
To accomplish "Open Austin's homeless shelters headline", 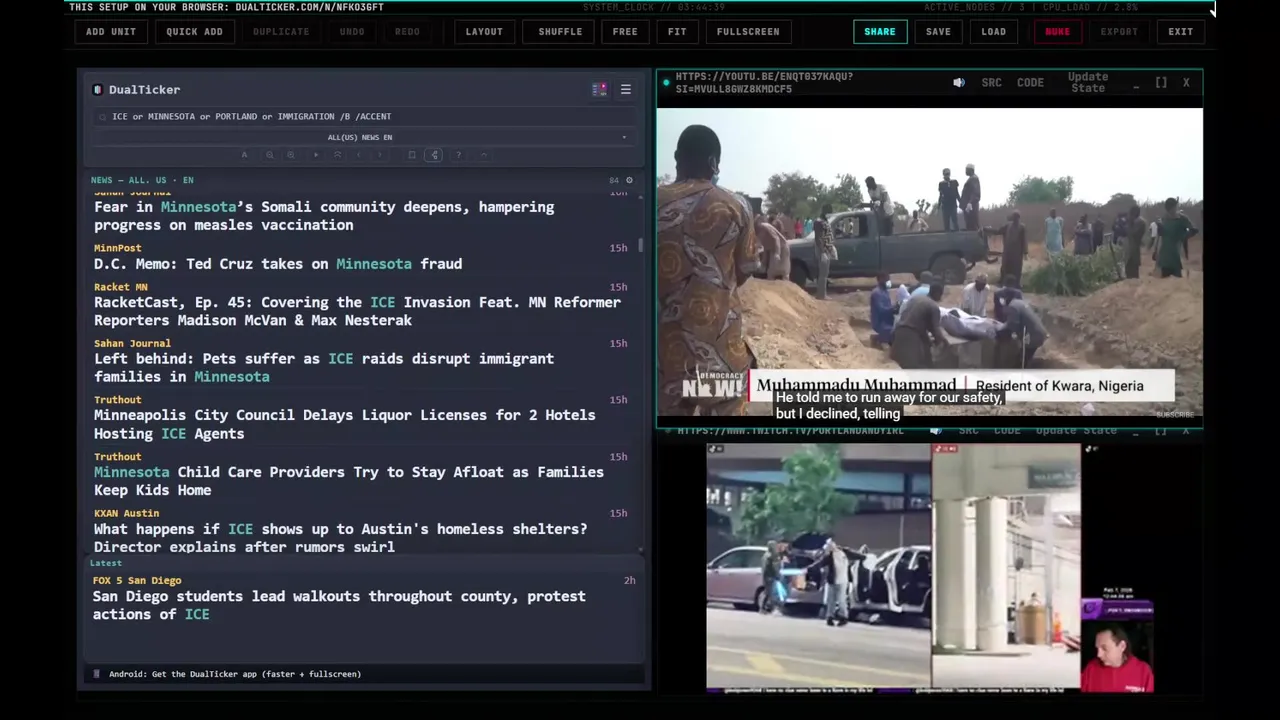I will 340,537.
